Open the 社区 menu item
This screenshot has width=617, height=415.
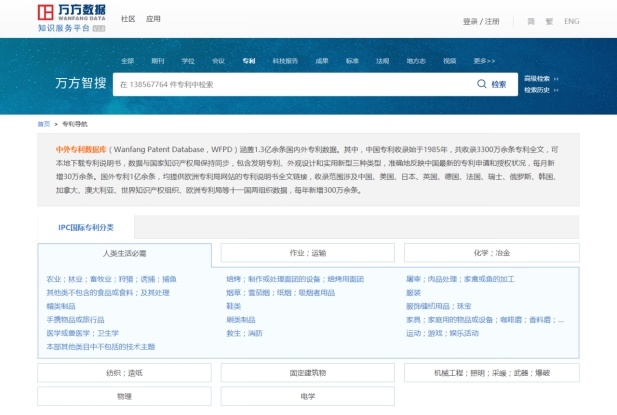pos(128,19)
